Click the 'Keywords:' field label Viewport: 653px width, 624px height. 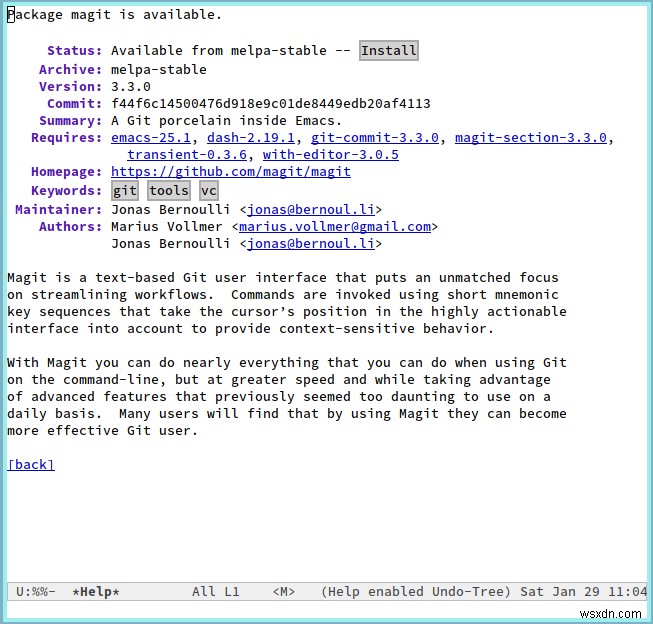coord(67,190)
